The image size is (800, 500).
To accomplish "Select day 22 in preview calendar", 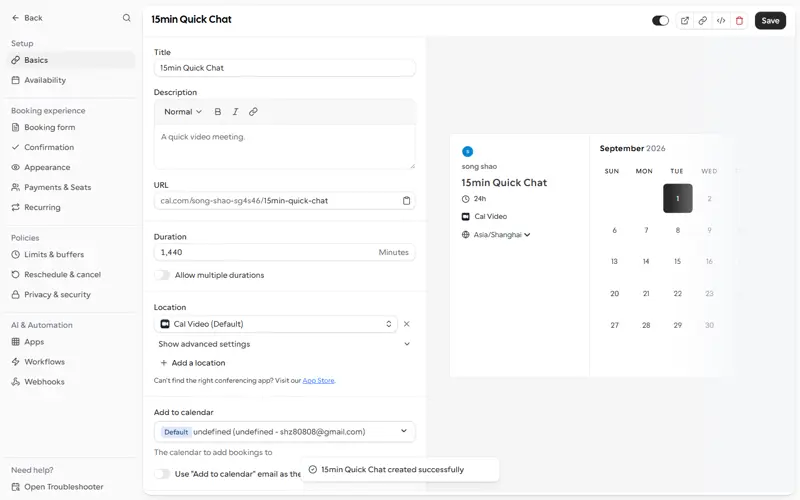I will coord(678,293).
